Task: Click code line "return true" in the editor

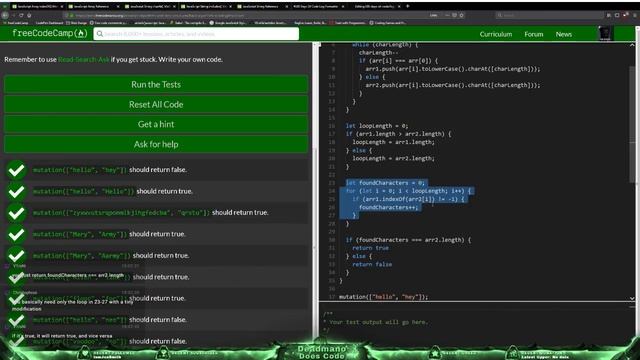Action: (x=371, y=248)
